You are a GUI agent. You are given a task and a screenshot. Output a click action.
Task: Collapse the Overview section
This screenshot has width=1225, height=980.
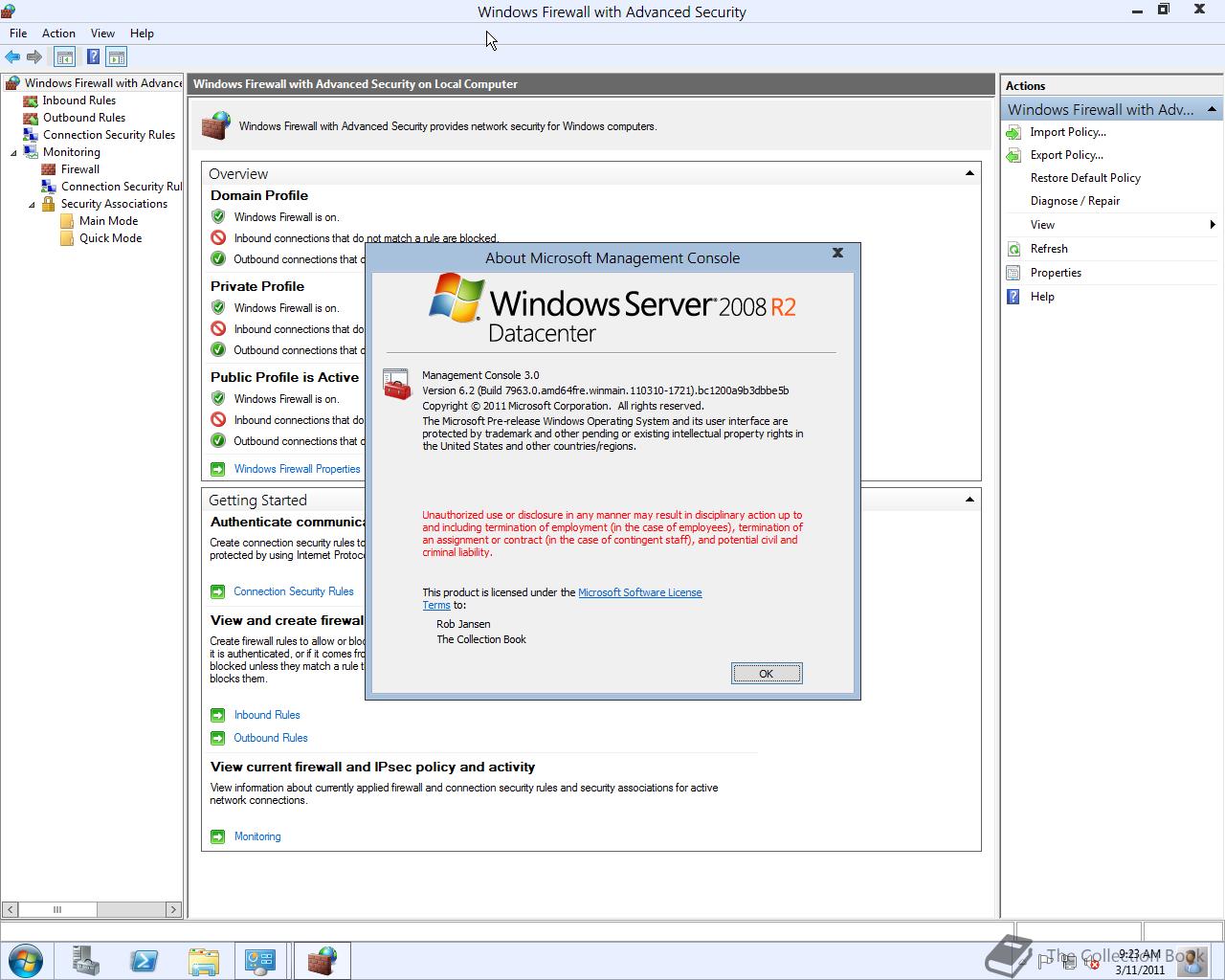tap(969, 173)
